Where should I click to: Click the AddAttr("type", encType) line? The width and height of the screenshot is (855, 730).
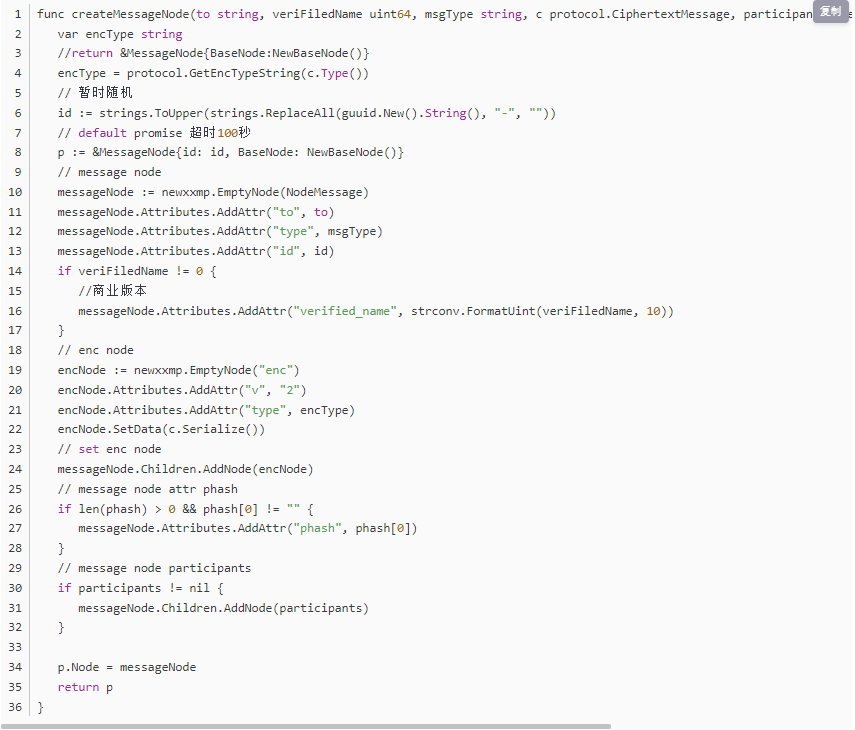pyautogui.click(x=206, y=410)
